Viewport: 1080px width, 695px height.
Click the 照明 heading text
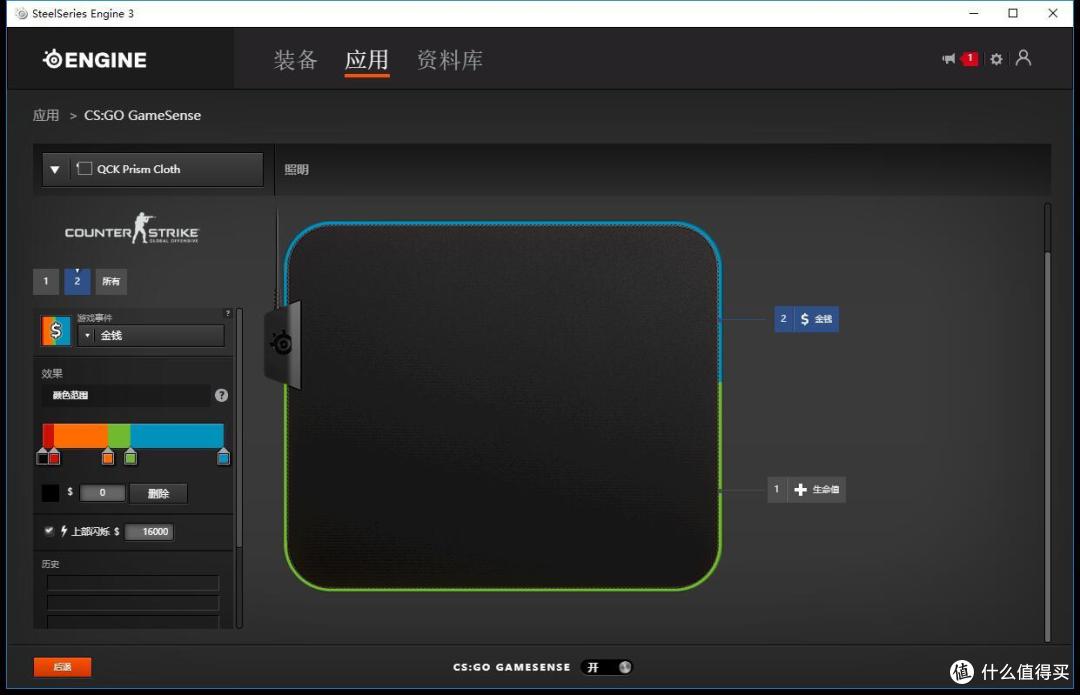click(x=297, y=169)
